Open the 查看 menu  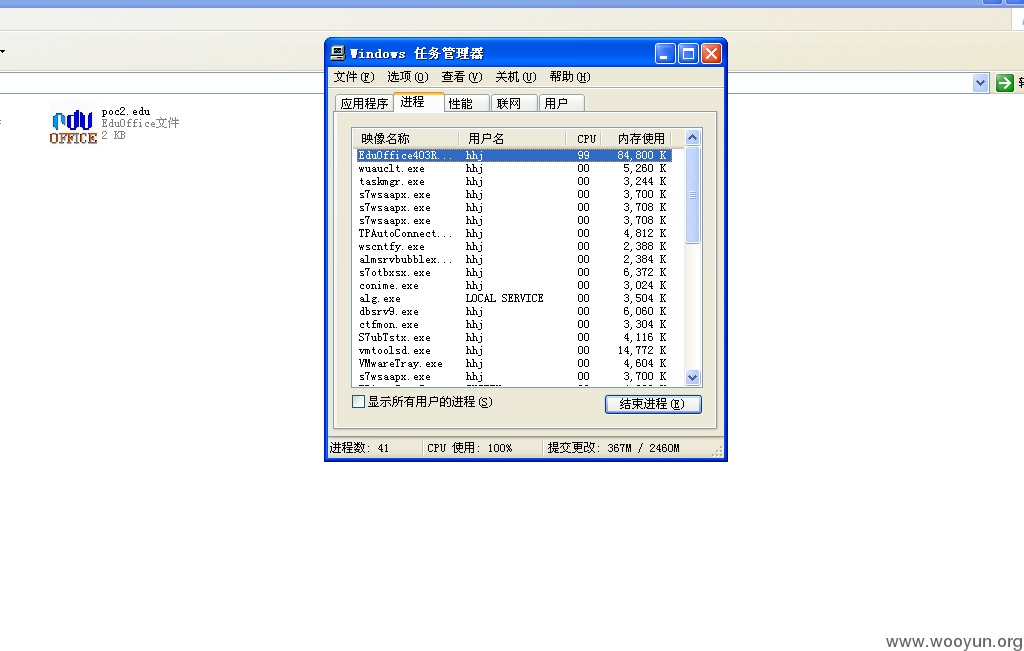[x=462, y=77]
